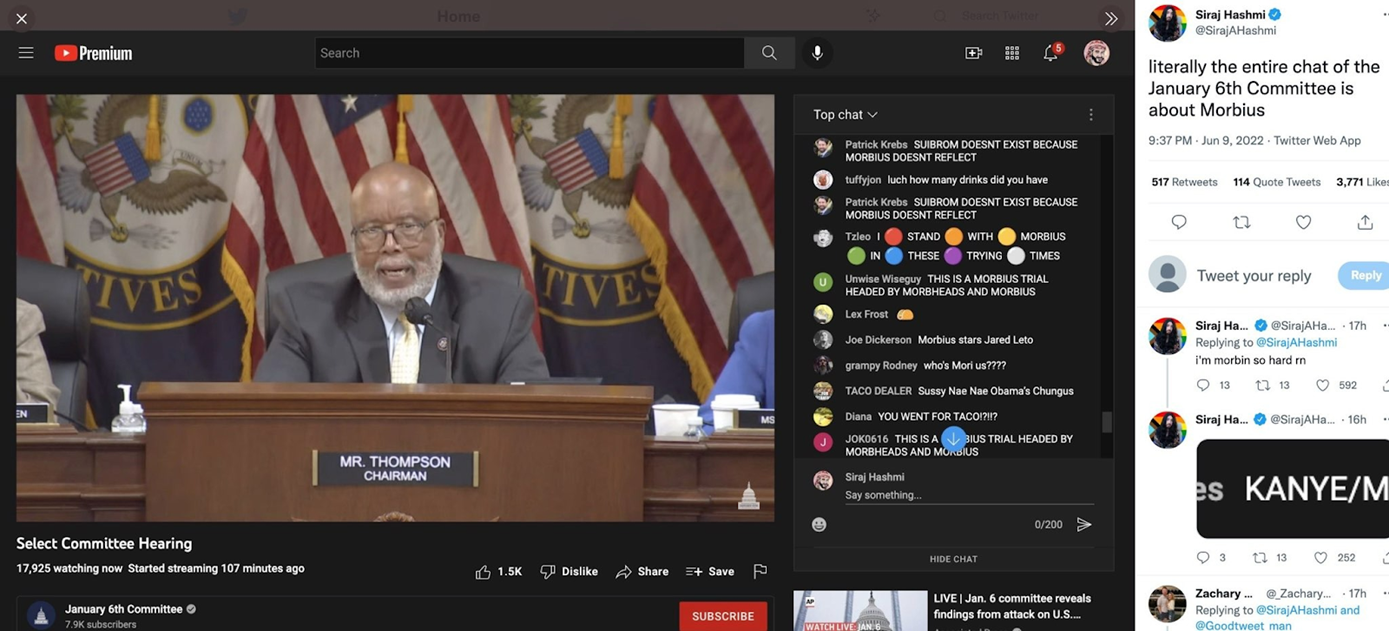Click tuffyjon chat message author

click(x=862, y=180)
